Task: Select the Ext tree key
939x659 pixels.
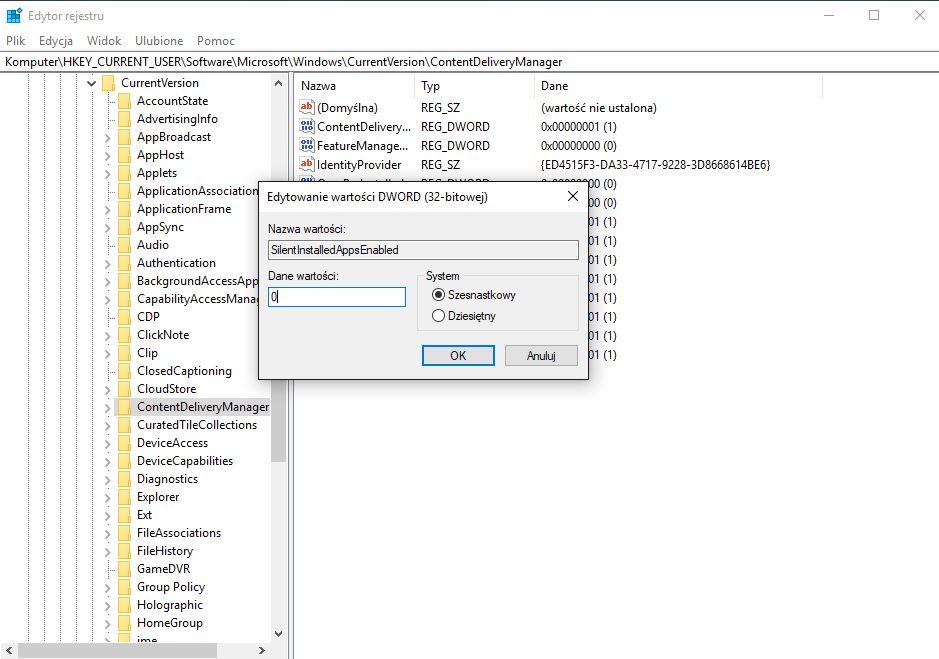Action: tap(144, 515)
